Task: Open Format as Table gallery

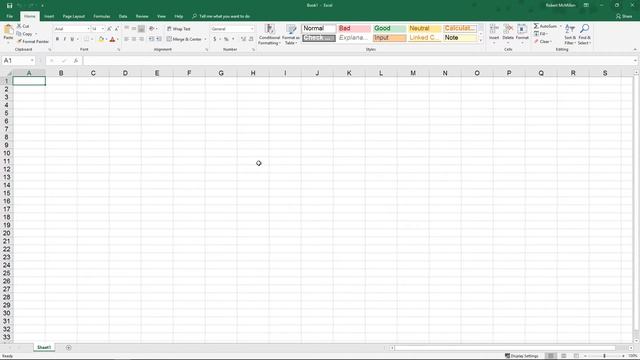Action: pyautogui.click(x=291, y=34)
